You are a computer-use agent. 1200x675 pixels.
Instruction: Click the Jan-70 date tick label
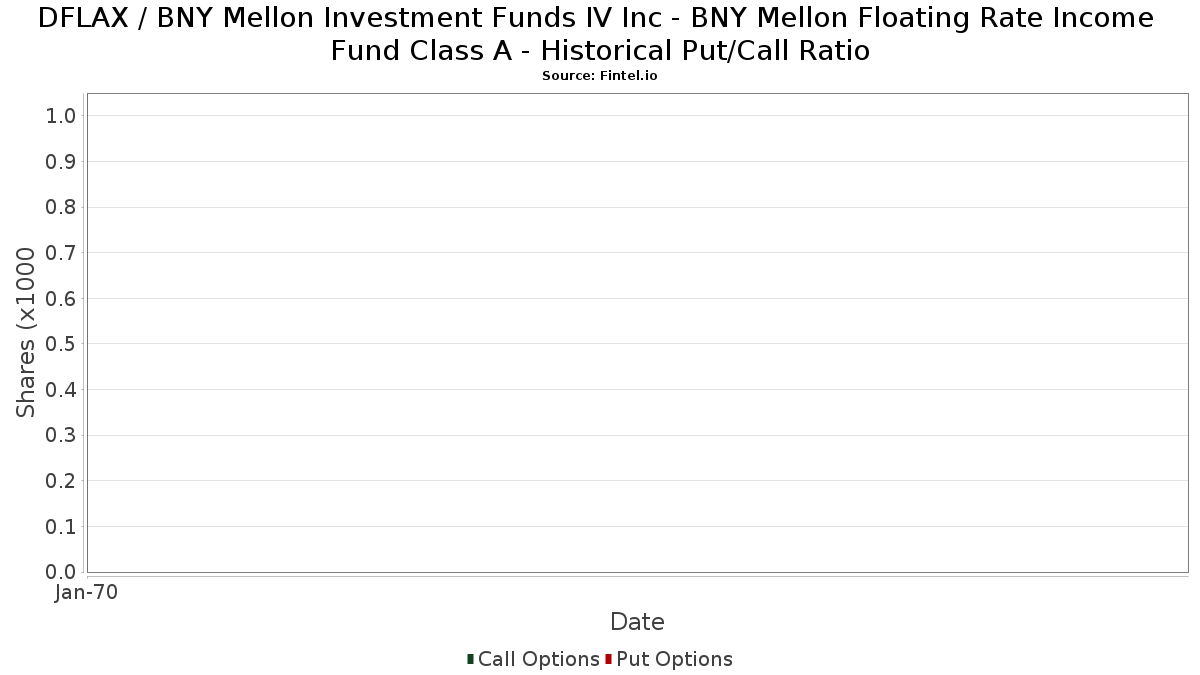87,593
